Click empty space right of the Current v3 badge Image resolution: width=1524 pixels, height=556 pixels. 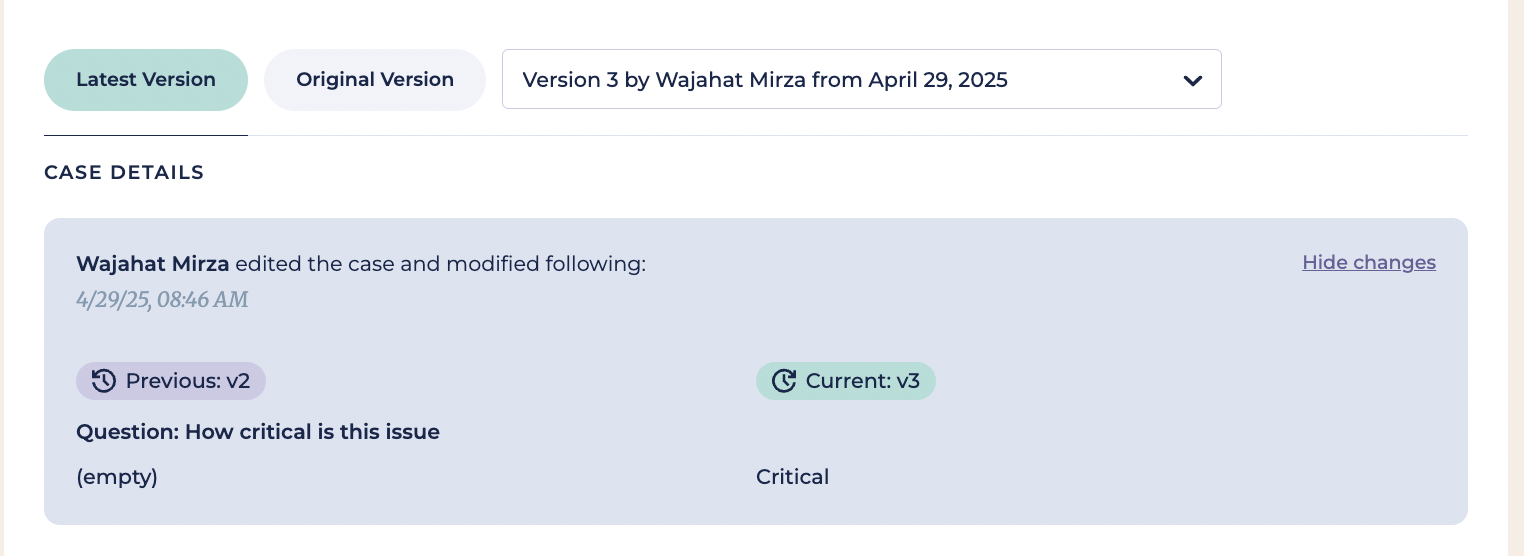[x=1150, y=381]
